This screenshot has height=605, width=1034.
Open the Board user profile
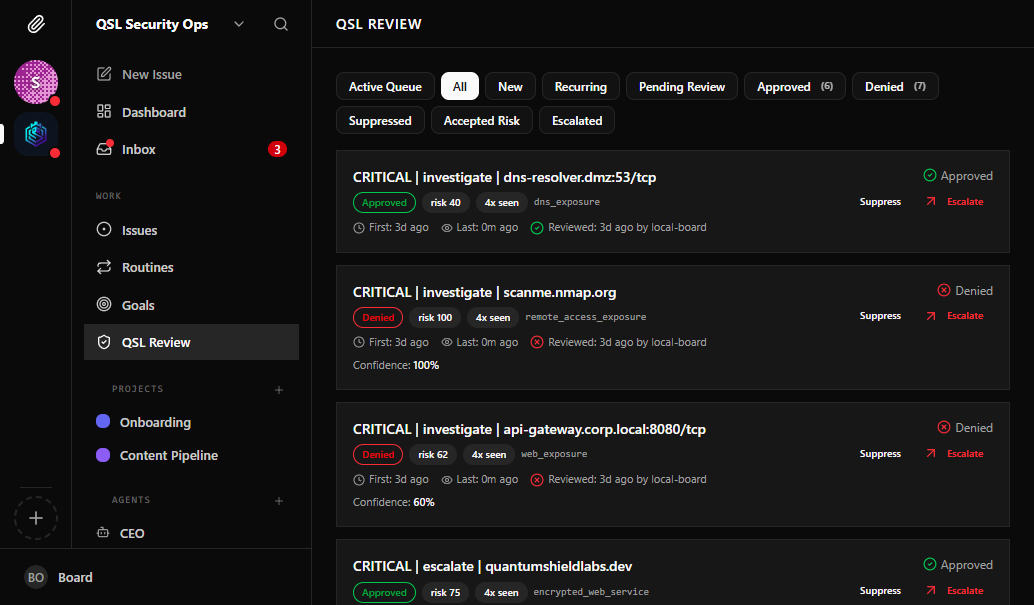click(x=59, y=577)
